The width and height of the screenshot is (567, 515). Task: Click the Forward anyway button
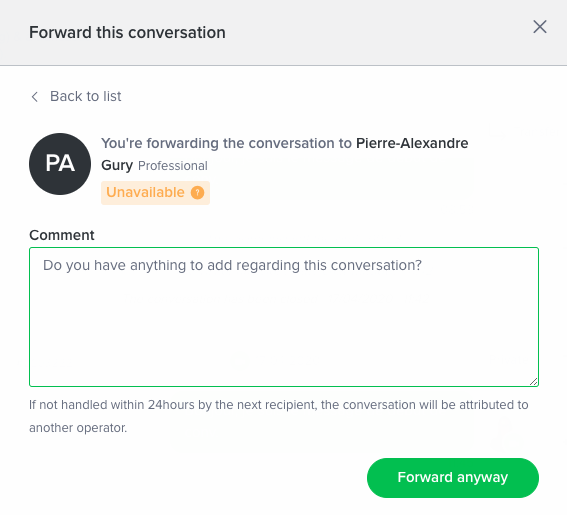point(453,478)
